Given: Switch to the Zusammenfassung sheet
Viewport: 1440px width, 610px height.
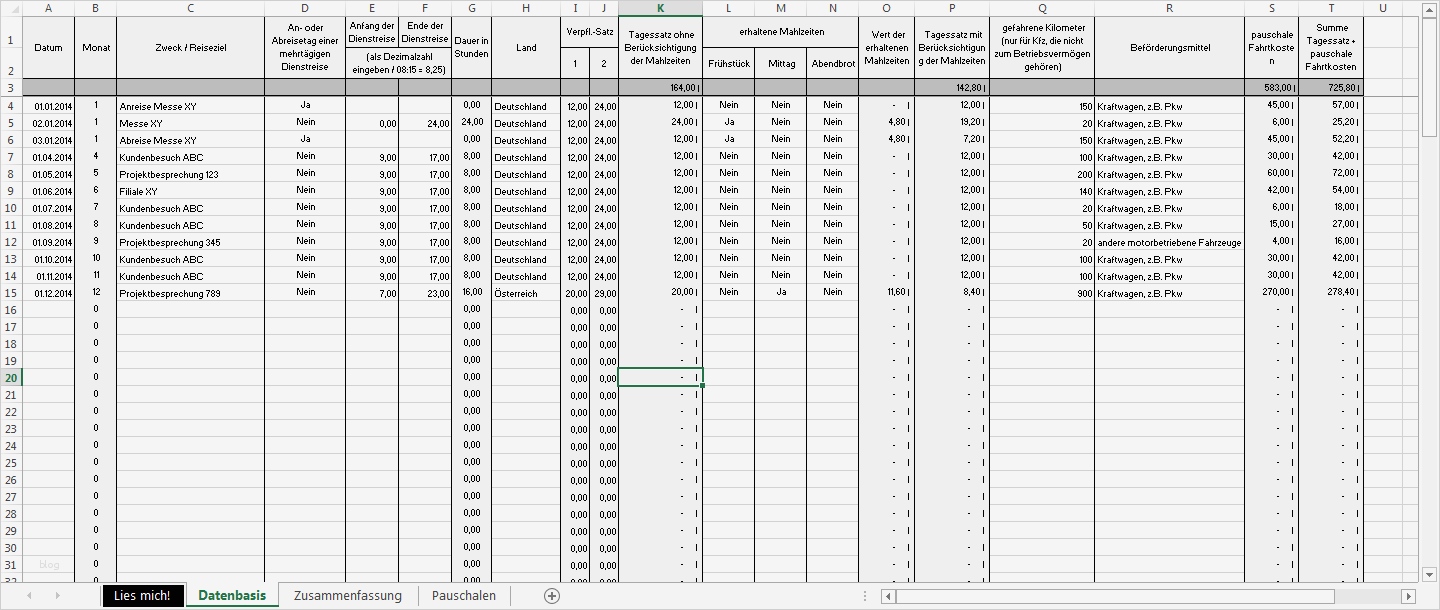Looking at the screenshot, I should (347, 595).
